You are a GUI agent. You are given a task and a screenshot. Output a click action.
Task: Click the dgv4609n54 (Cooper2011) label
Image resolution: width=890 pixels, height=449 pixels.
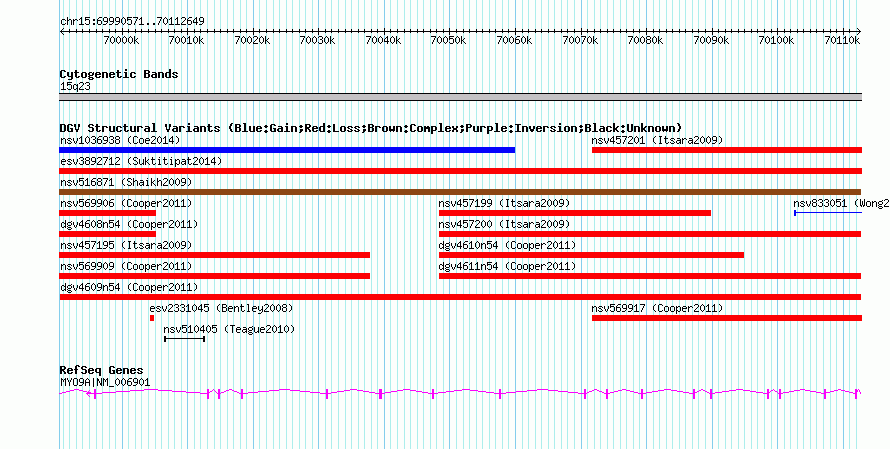point(129,287)
